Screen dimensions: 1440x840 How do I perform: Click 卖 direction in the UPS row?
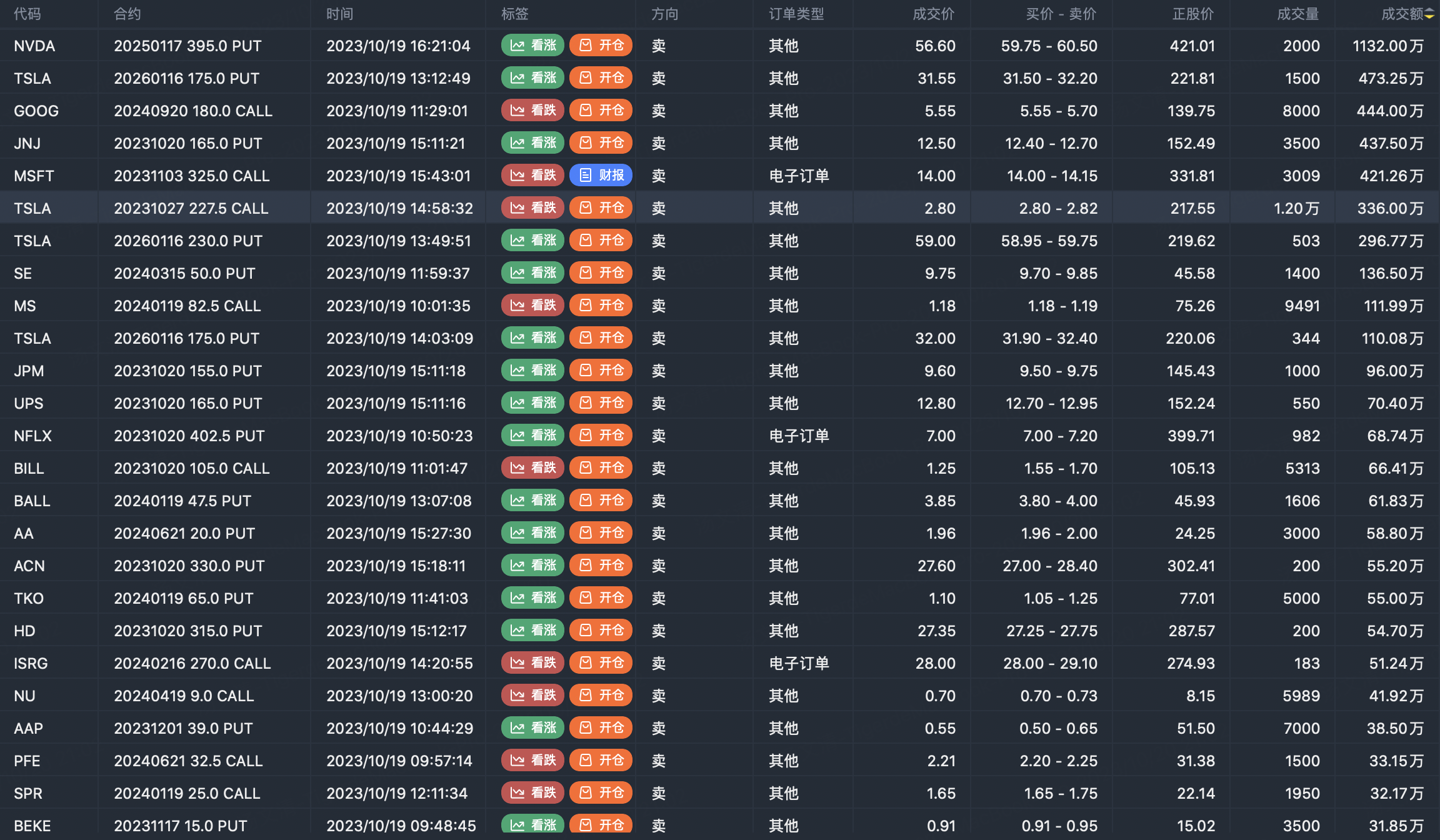659,403
